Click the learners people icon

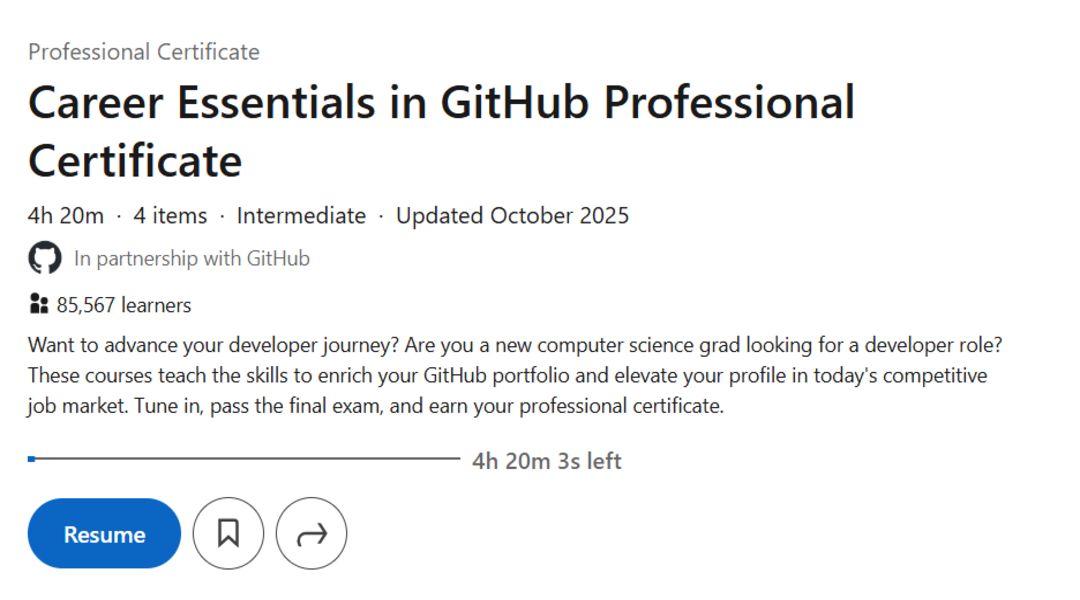click(39, 304)
